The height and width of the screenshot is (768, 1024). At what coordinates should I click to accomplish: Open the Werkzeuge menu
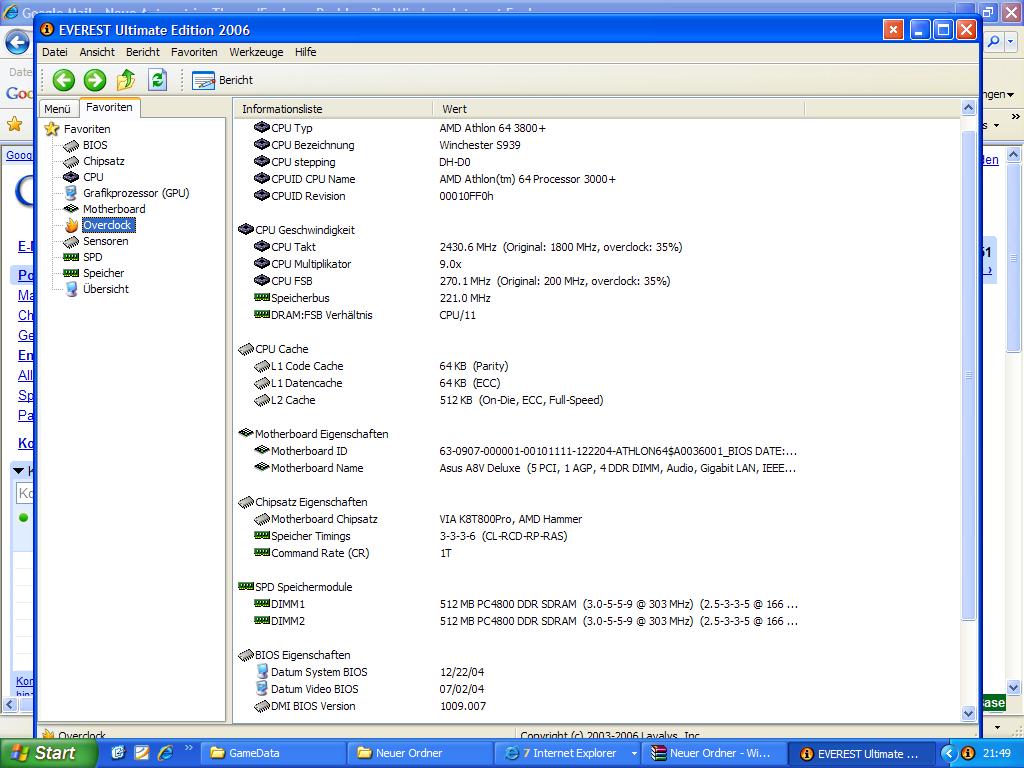[x=256, y=52]
